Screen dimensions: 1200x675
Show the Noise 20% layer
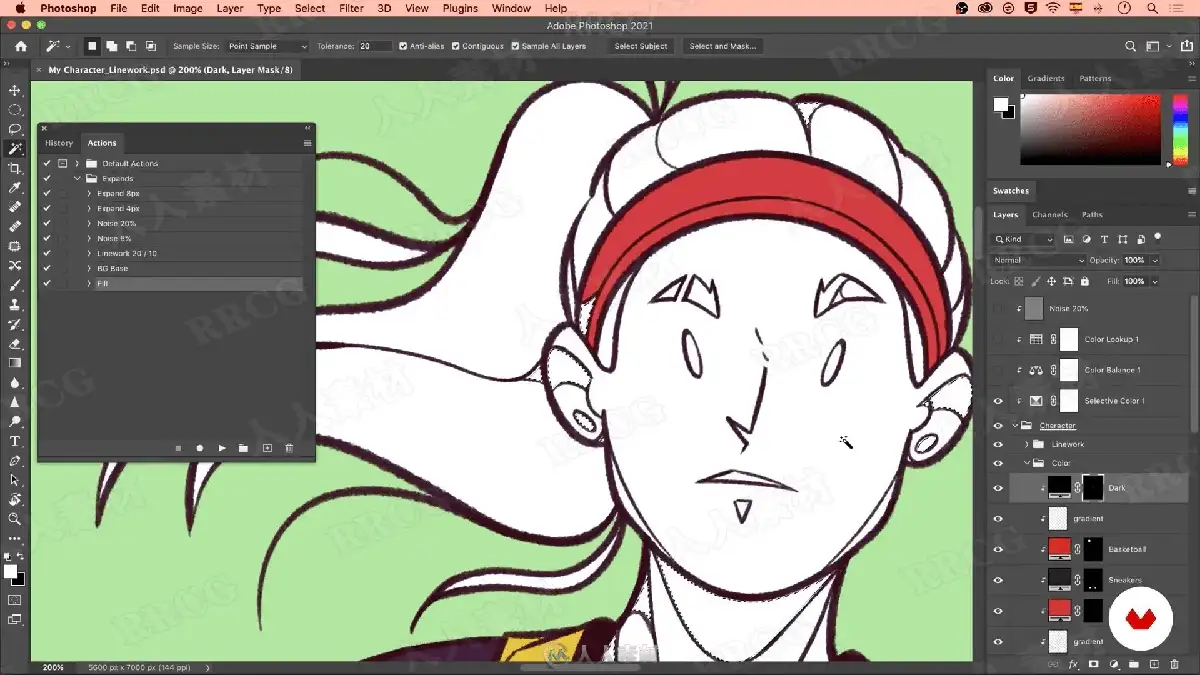pos(997,309)
